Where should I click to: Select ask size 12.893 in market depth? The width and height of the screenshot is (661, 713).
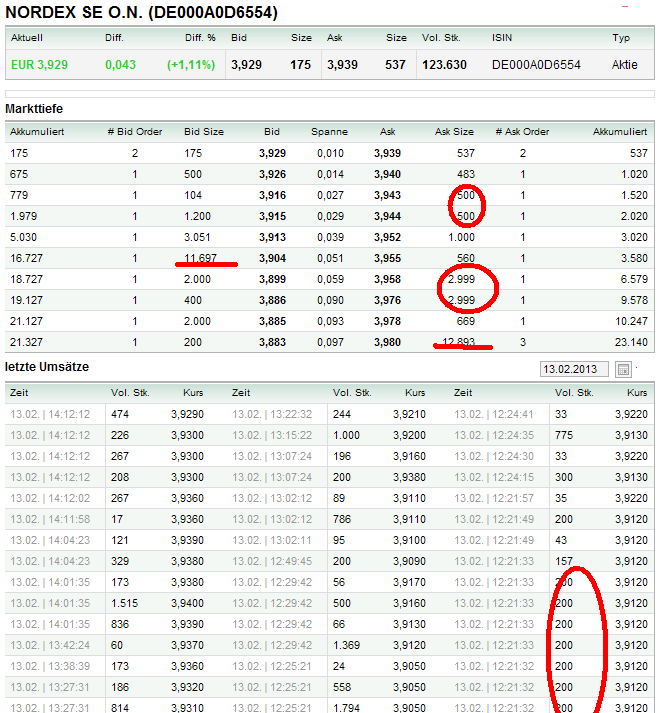458,342
